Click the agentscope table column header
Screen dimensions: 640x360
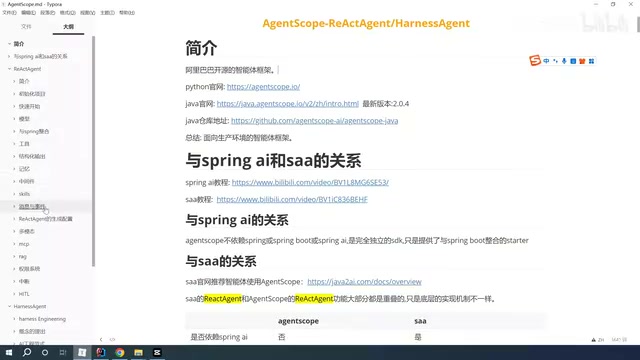tap(298, 321)
